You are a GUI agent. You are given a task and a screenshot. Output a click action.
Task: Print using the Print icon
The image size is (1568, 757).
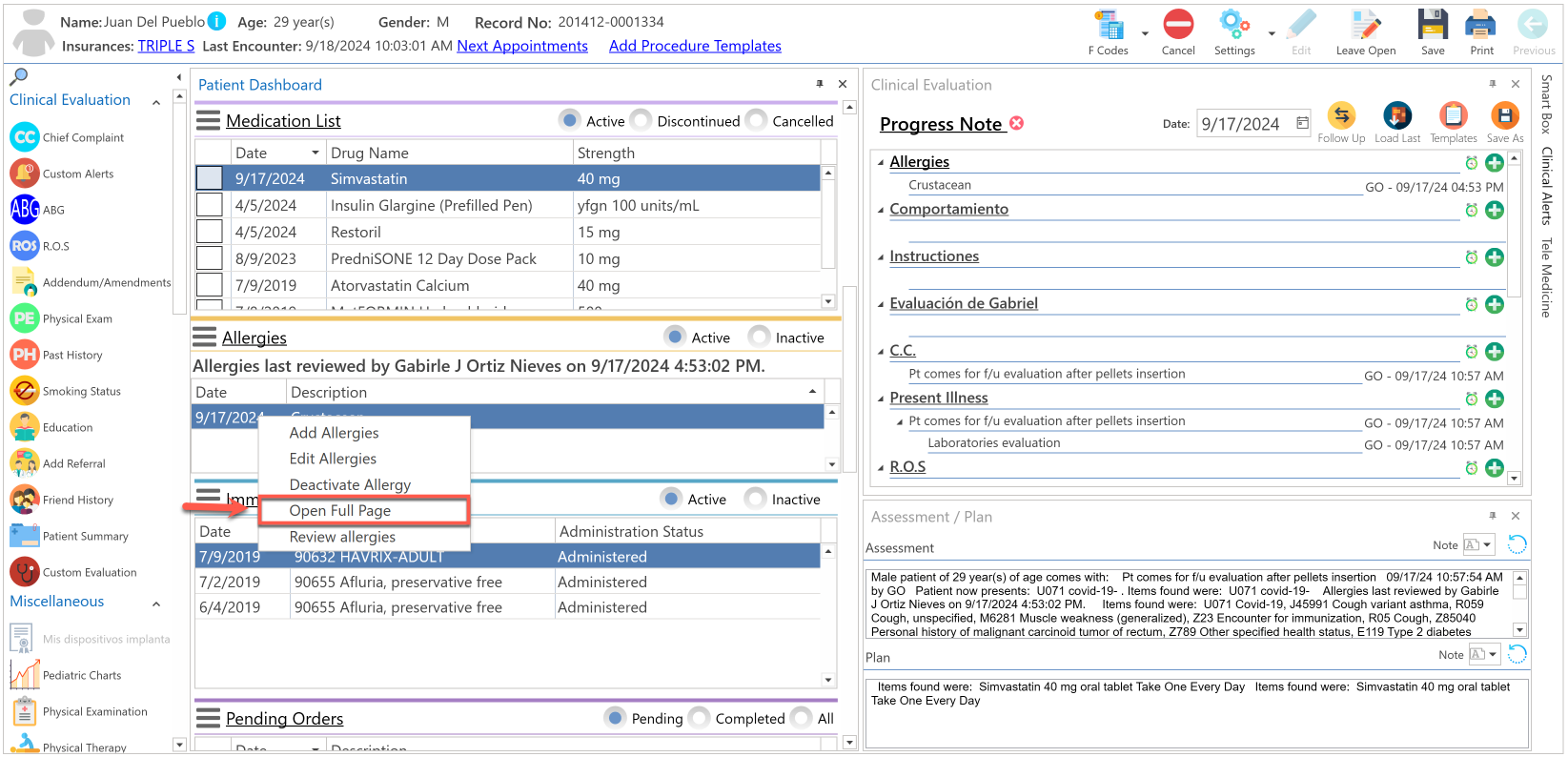point(1480,25)
